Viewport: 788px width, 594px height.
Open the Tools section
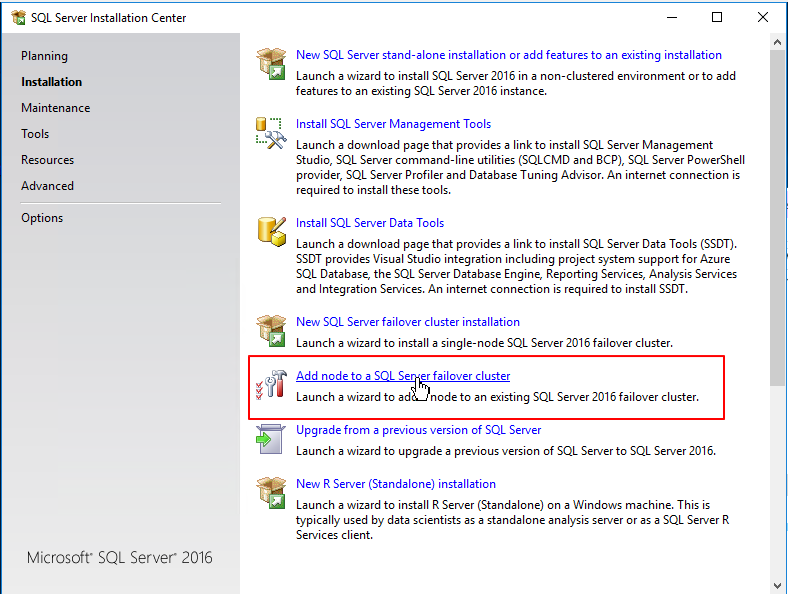pos(35,134)
